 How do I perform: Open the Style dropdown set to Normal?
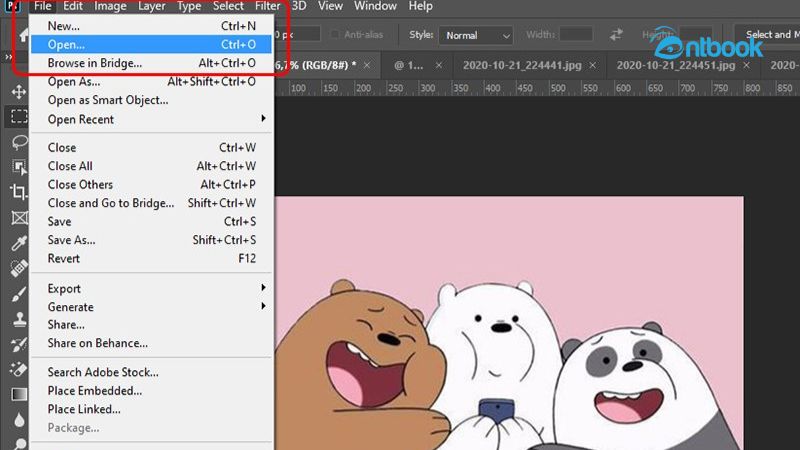coord(476,35)
